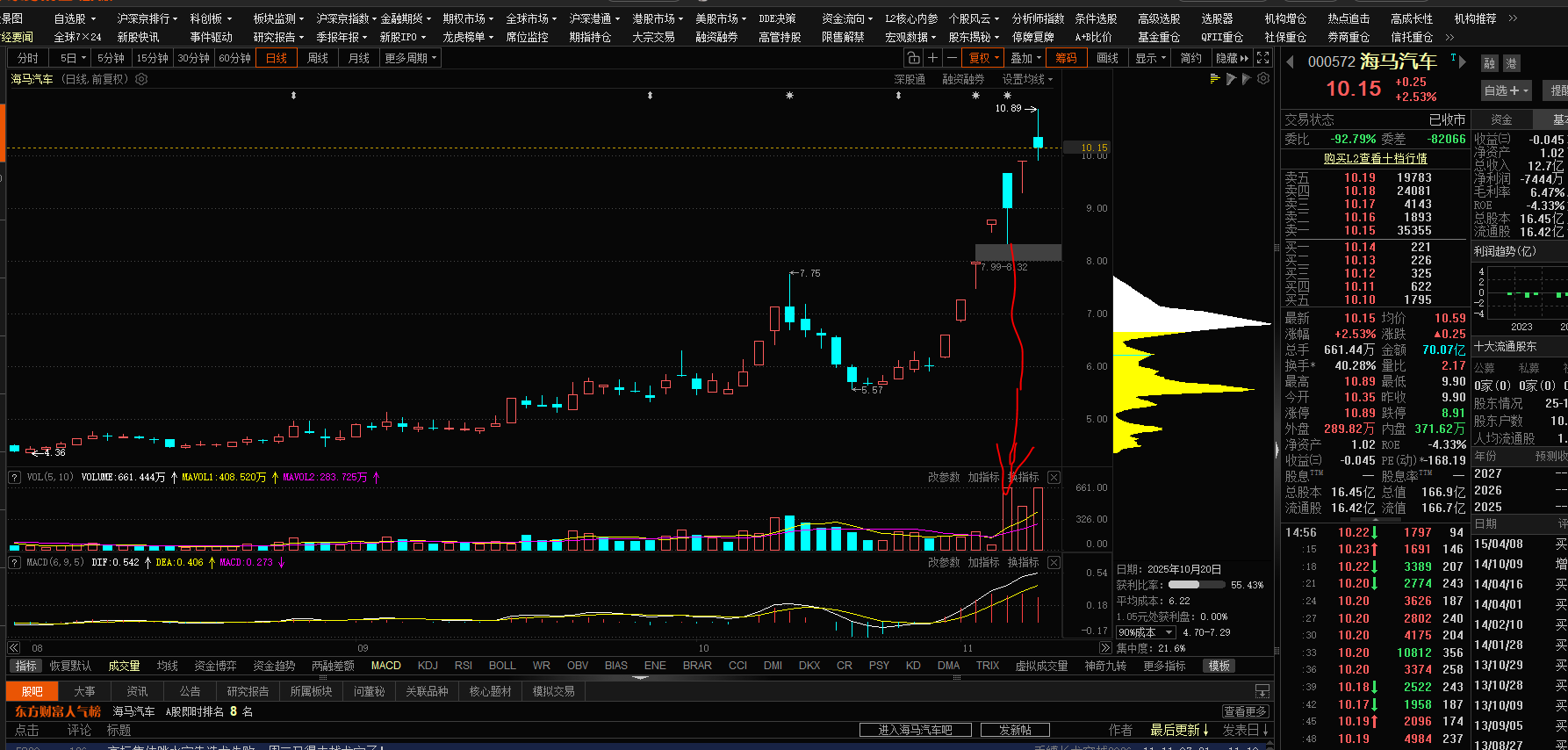Go to previous stock with left arrow

click(x=1290, y=61)
